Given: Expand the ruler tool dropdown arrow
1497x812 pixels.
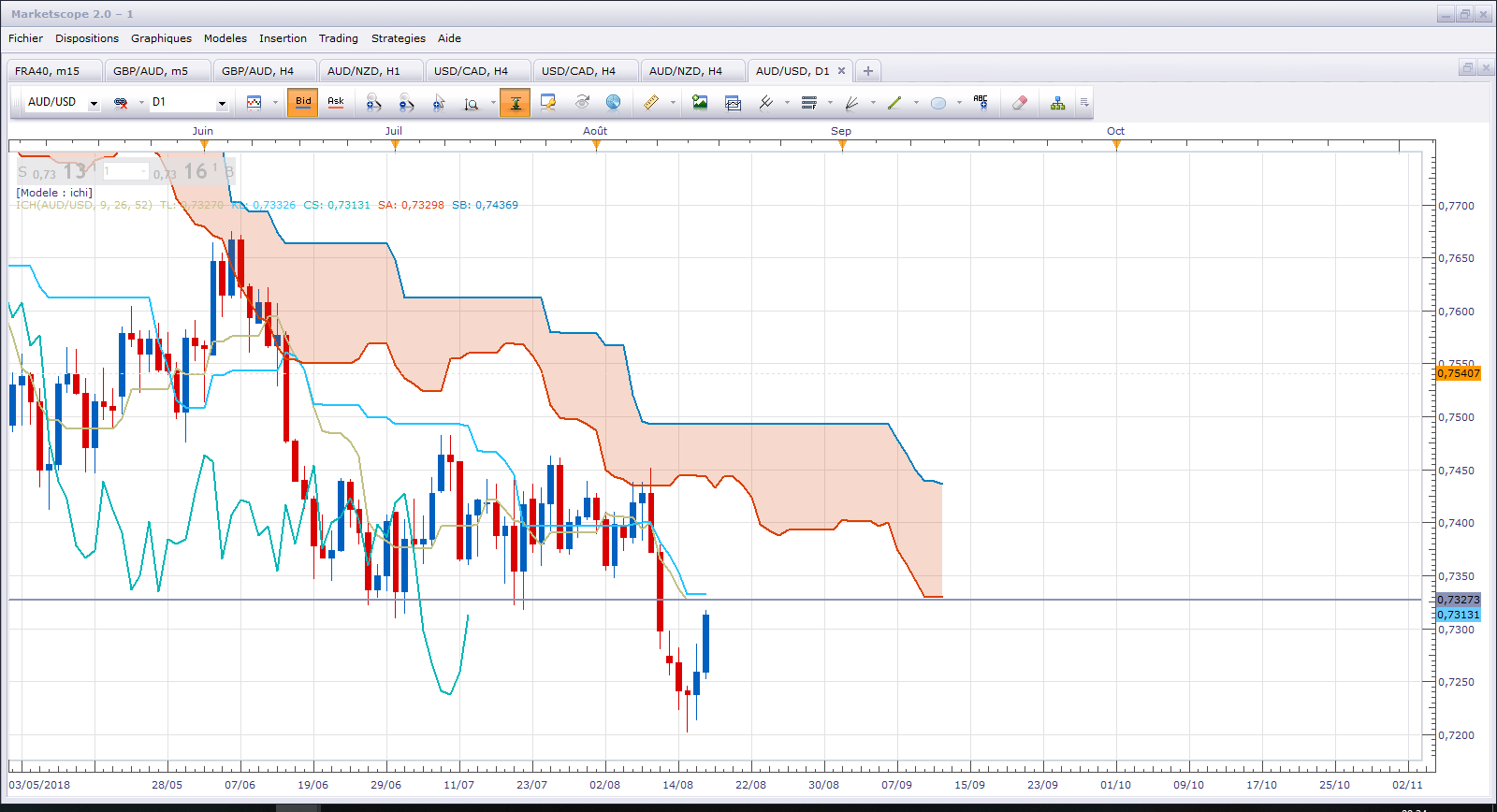Looking at the screenshot, I should coord(673,103).
